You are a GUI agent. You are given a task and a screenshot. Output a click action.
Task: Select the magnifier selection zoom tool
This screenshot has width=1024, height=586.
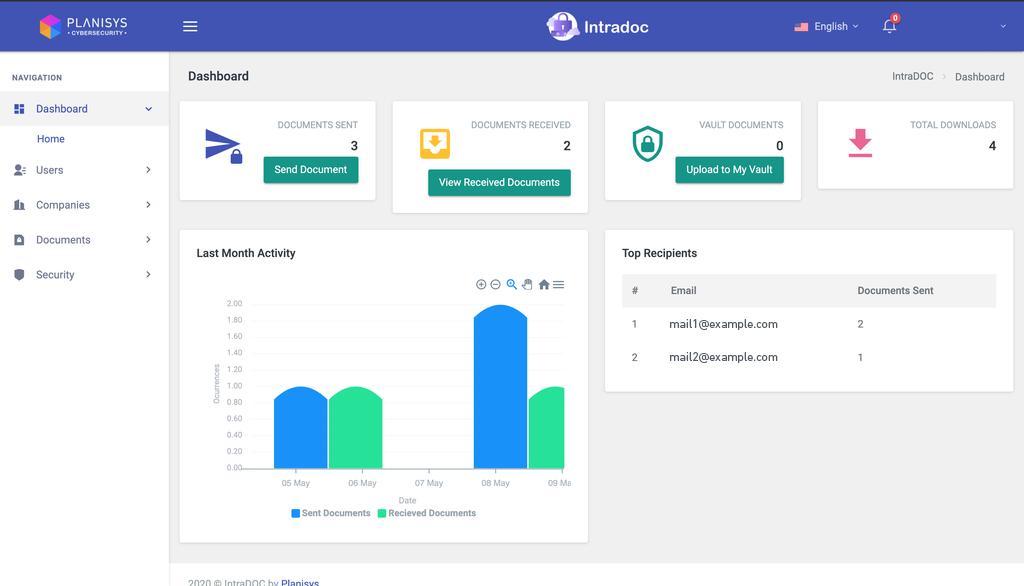tap(512, 285)
